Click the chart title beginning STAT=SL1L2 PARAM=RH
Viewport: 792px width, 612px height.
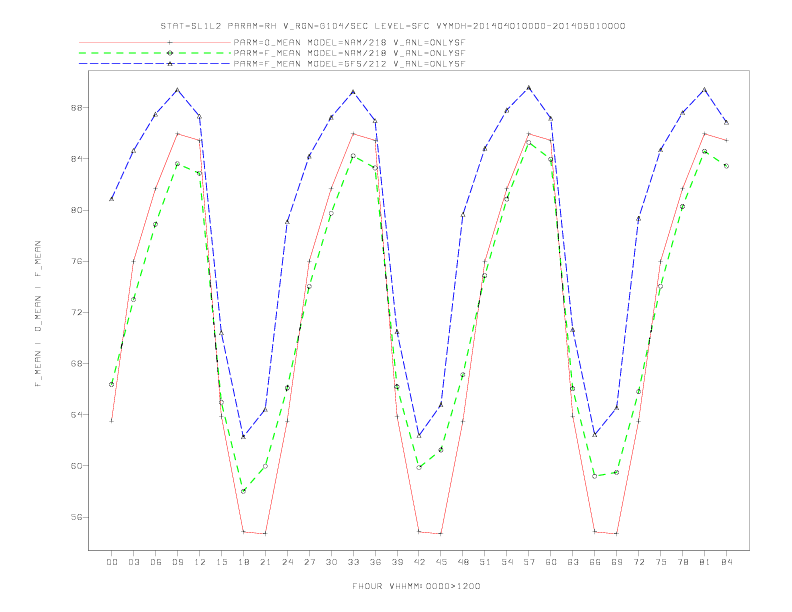click(x=392, y=26)
